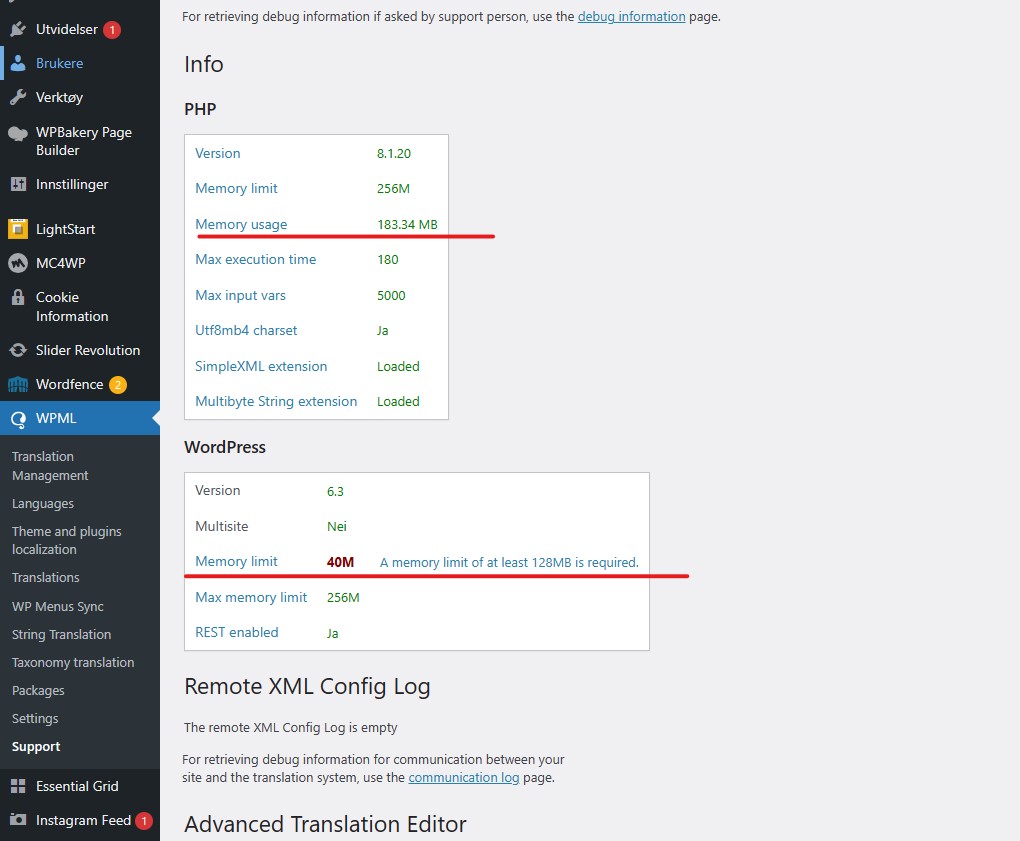The width and height of the screenshot is (1020, 841).
Task: Click the Utvidelser plug icon
Action: [x=18, y=29]
